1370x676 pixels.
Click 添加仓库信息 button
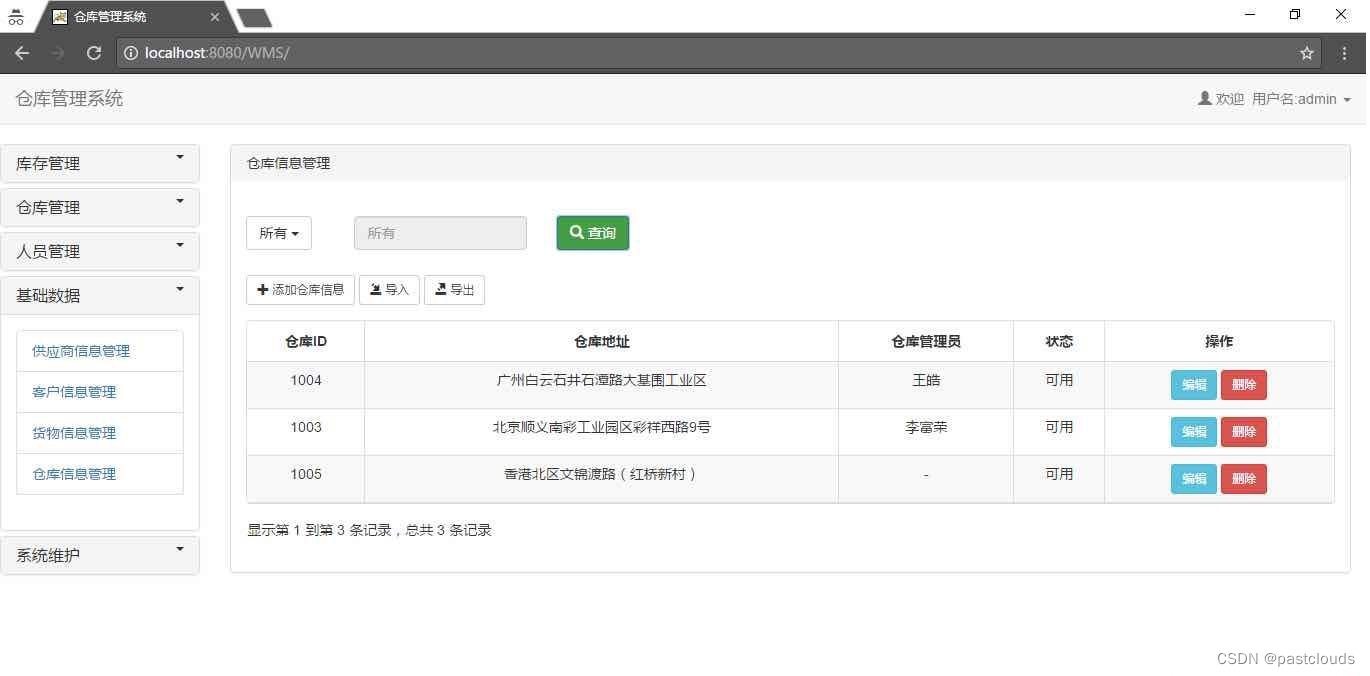click(x=300, y=290)
